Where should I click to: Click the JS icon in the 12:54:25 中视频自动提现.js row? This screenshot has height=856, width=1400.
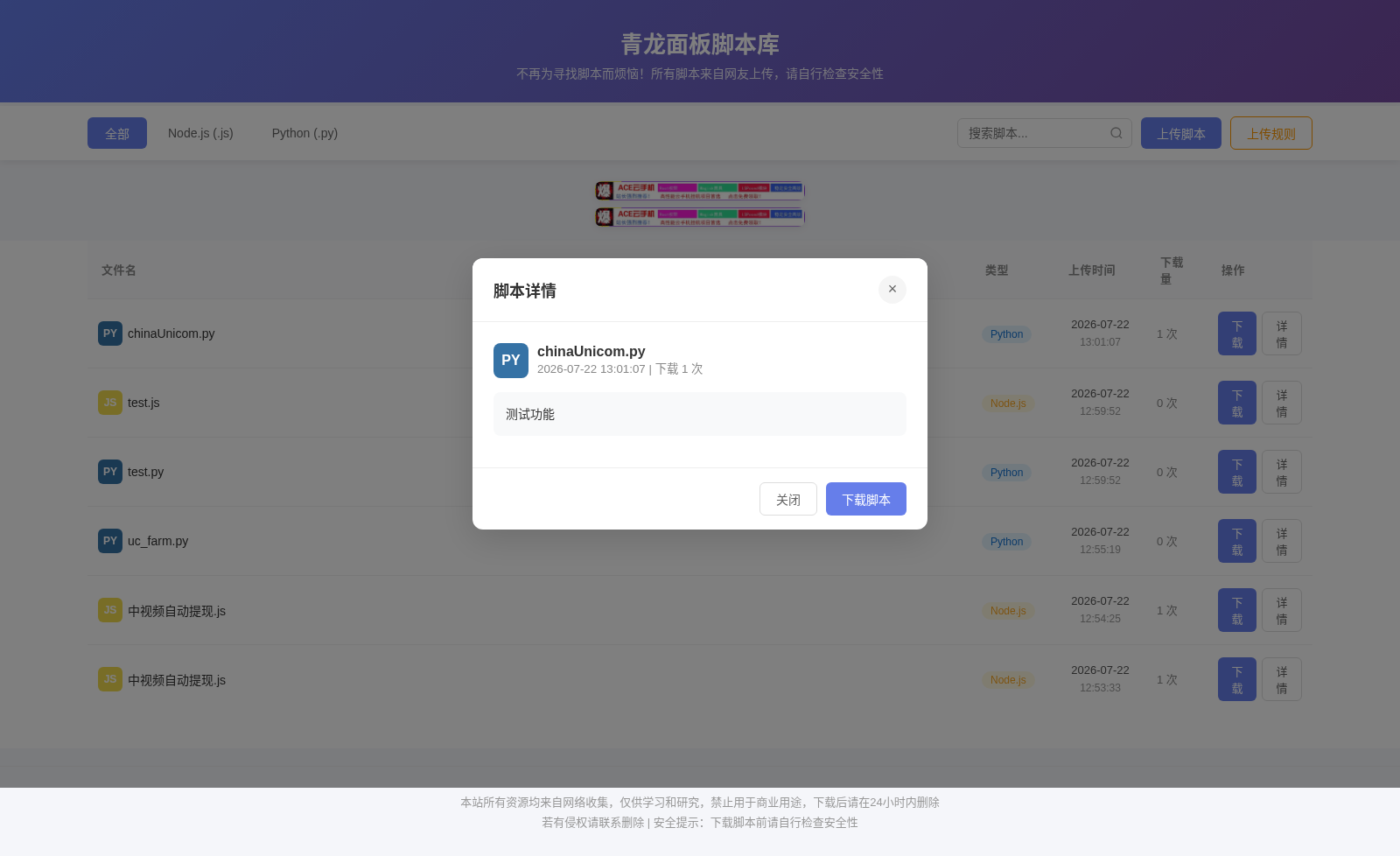pos(110,610)
